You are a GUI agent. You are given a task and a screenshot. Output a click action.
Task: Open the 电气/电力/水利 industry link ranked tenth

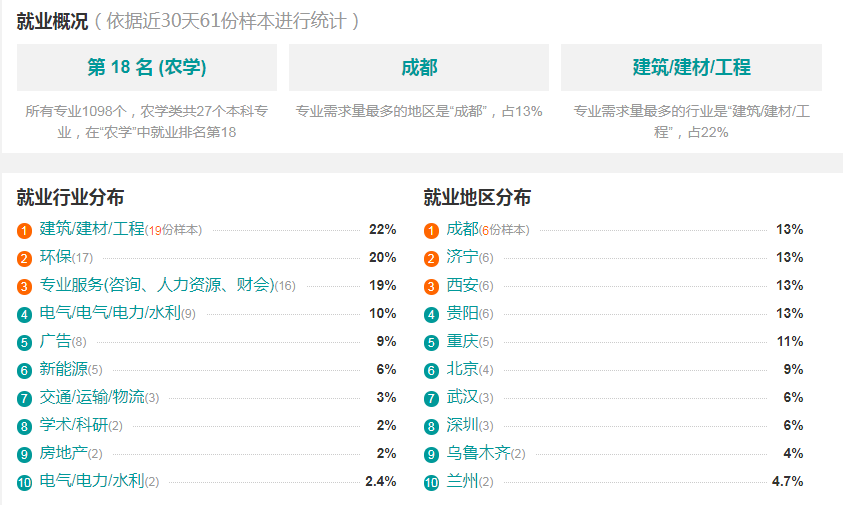[x=92, y=480]
